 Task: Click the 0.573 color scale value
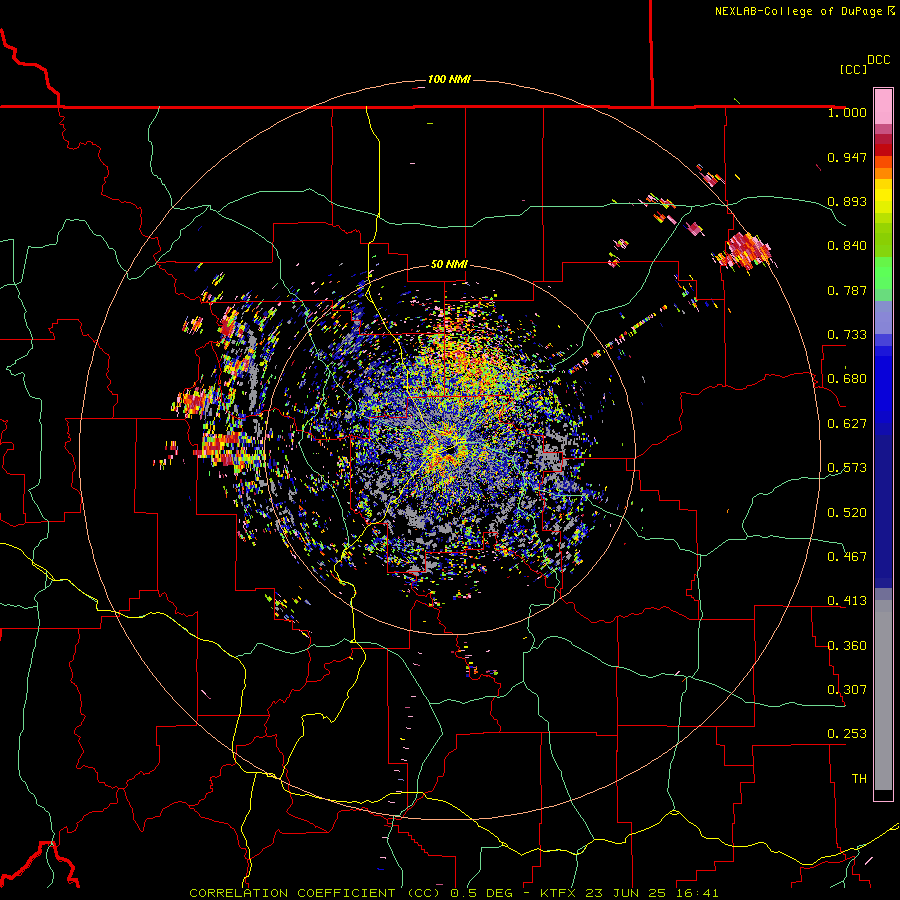coord(847,468)
